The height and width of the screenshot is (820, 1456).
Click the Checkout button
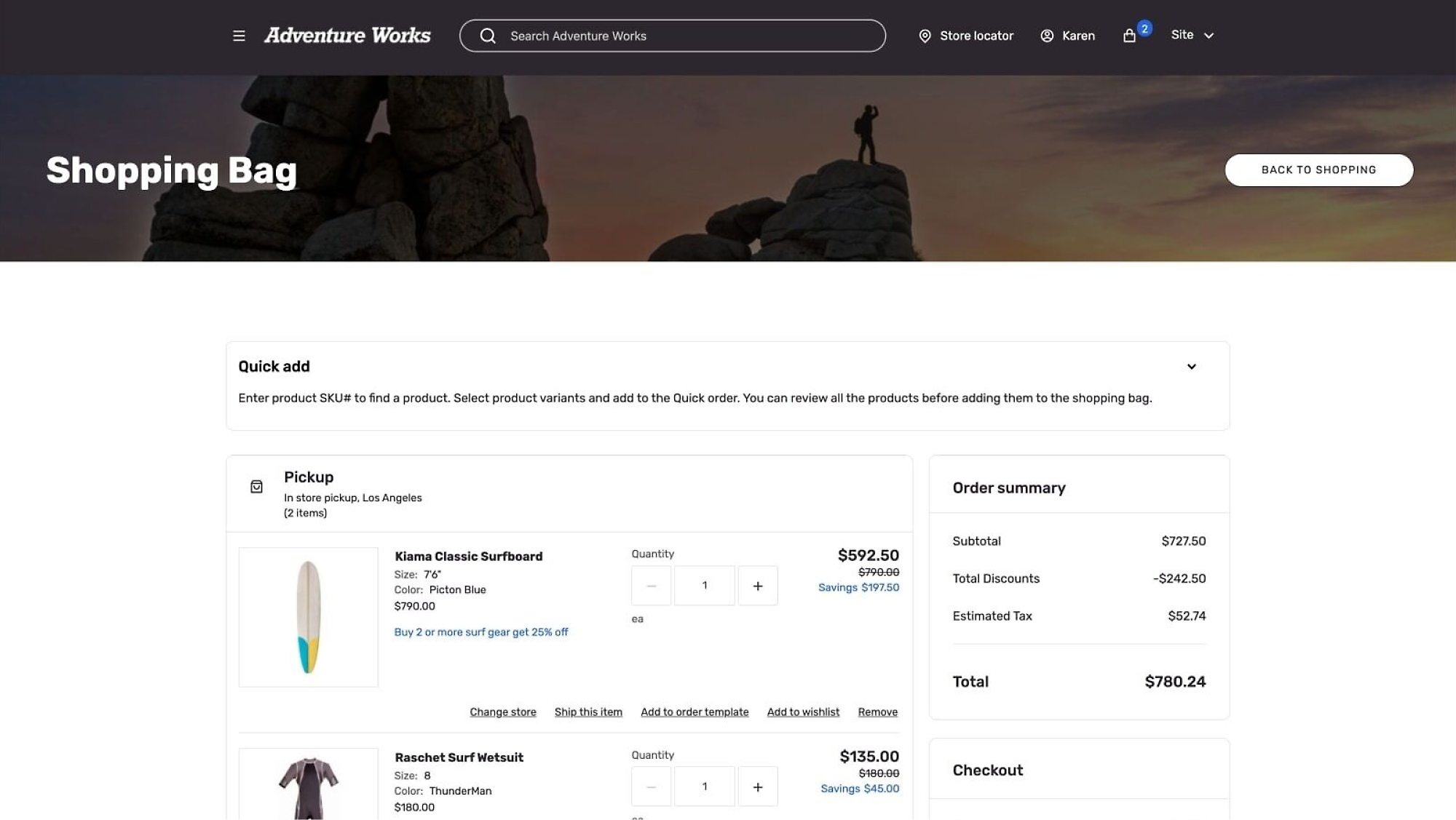[988, 770]
